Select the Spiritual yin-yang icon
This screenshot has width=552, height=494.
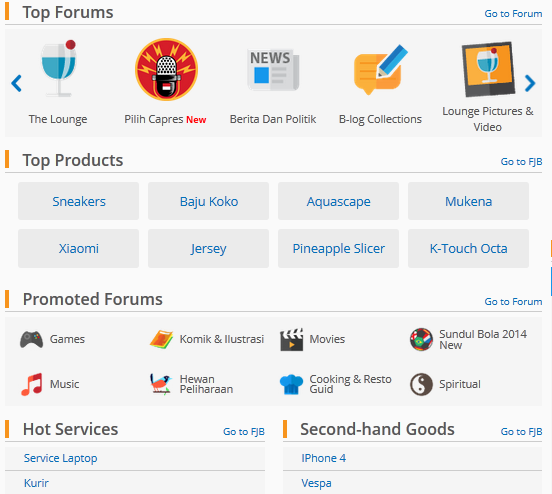click(421, 384)
